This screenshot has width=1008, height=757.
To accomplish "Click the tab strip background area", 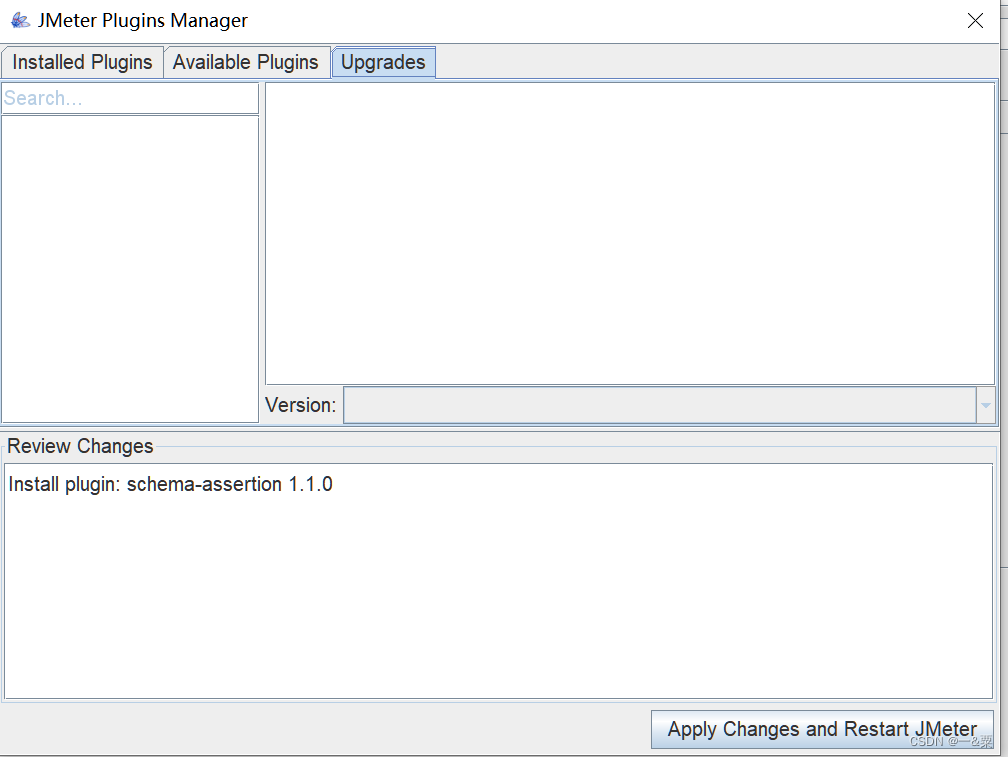I will coord(700,62).
